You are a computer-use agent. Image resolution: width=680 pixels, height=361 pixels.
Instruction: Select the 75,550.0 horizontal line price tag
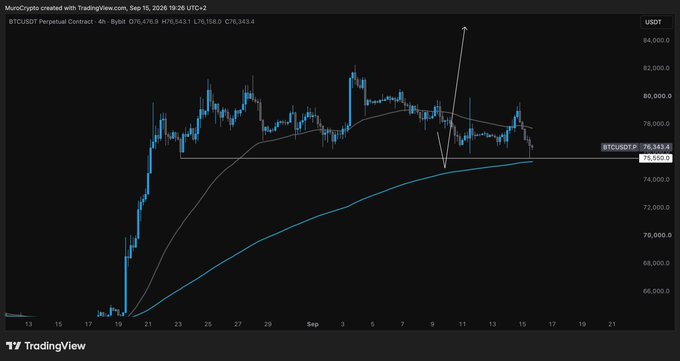(656, 158)
